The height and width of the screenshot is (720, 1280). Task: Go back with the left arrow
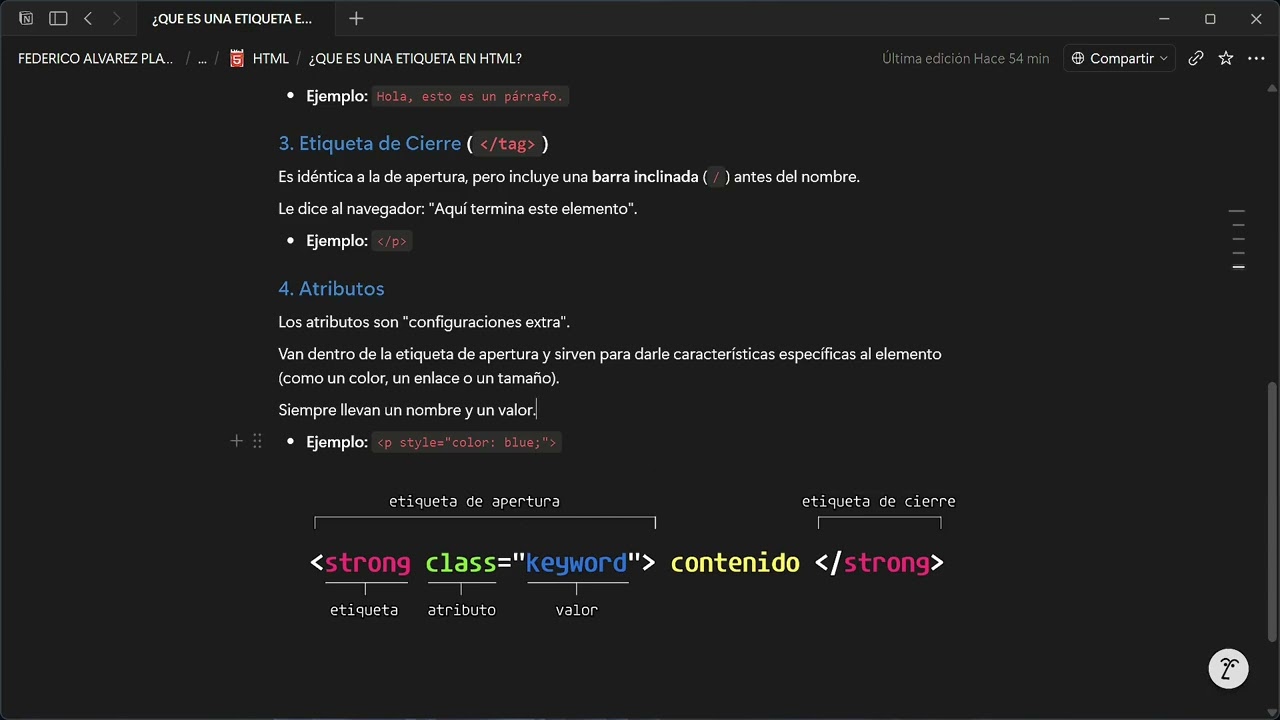pyautogui.click(x=88, y=19)
